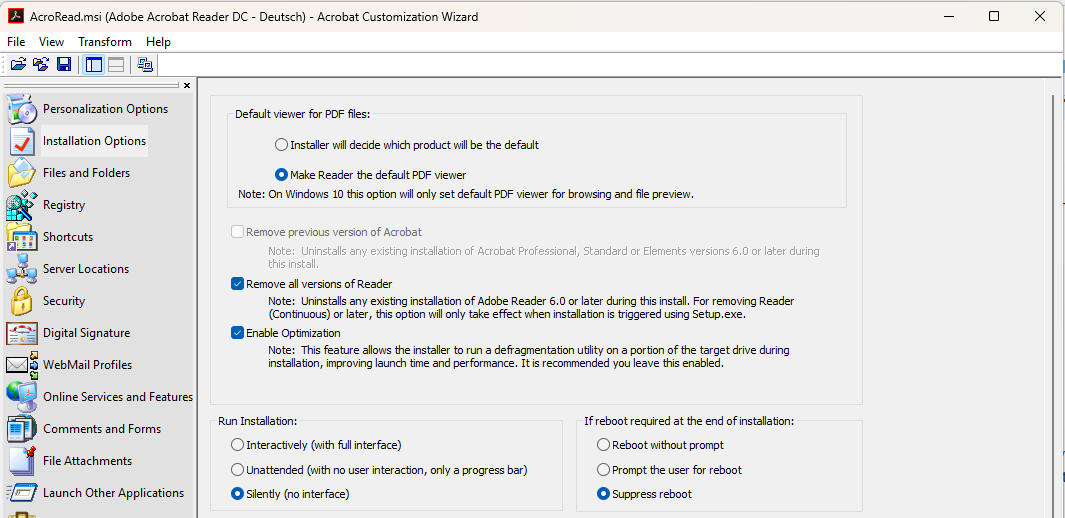Open the File menu
The image size is (1065, 518).
tap(16, 42)
